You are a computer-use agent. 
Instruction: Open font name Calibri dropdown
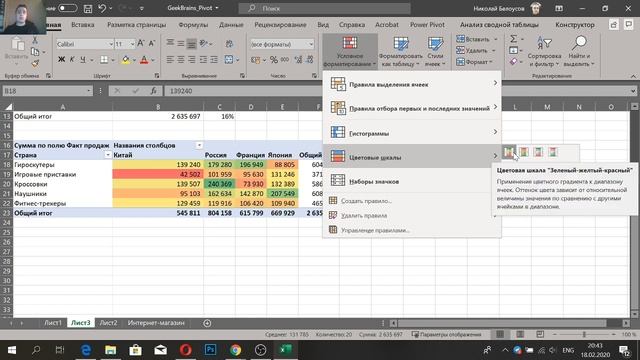click(x=110, y=44)
